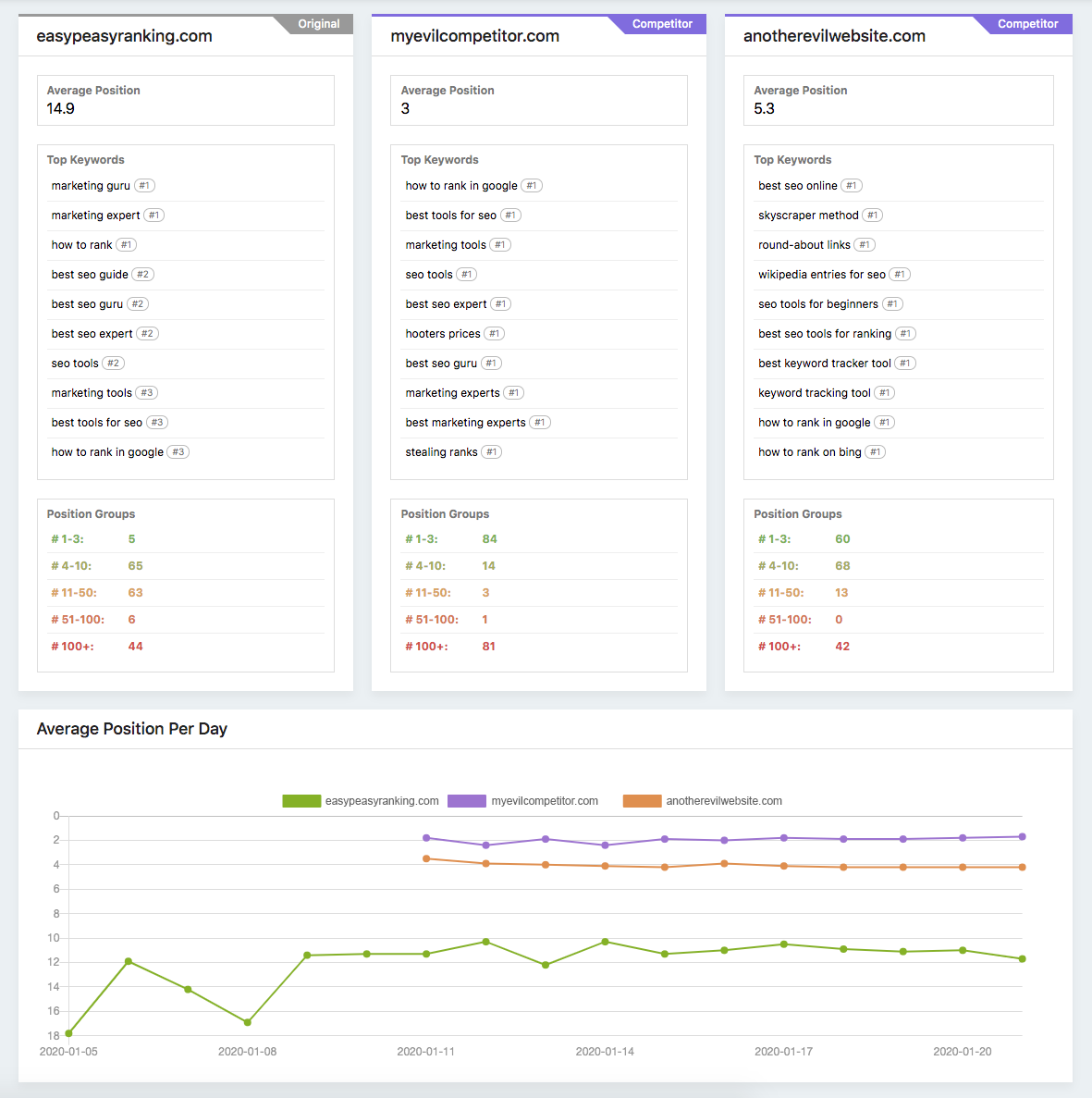Select the easypeasyranking.com card title
This screenshot has width=1092, height=1098.
pyautogui.click(x=125, y=36)
